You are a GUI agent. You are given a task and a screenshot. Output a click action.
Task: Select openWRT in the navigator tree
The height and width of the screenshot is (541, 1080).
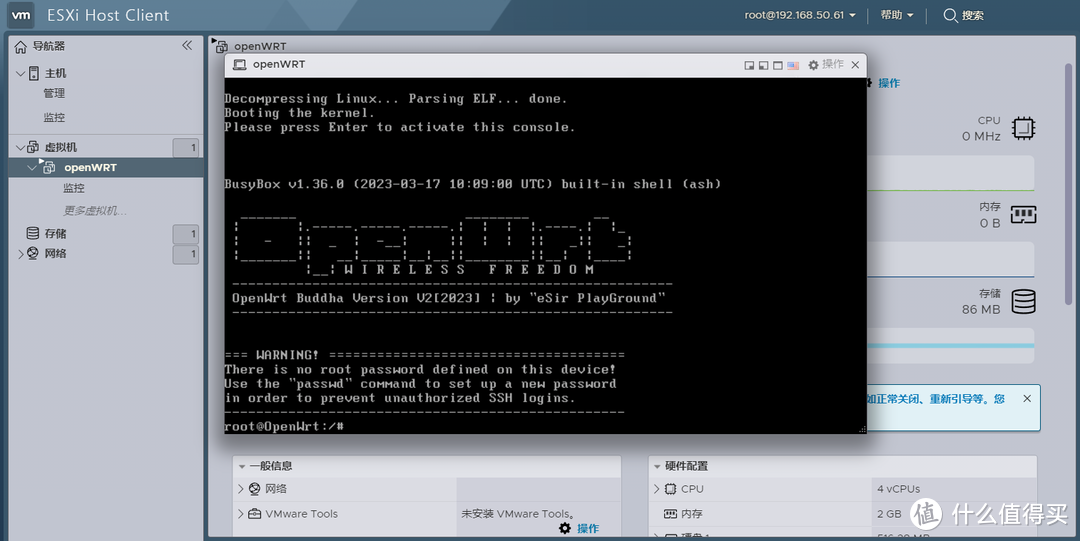point(90,167)
